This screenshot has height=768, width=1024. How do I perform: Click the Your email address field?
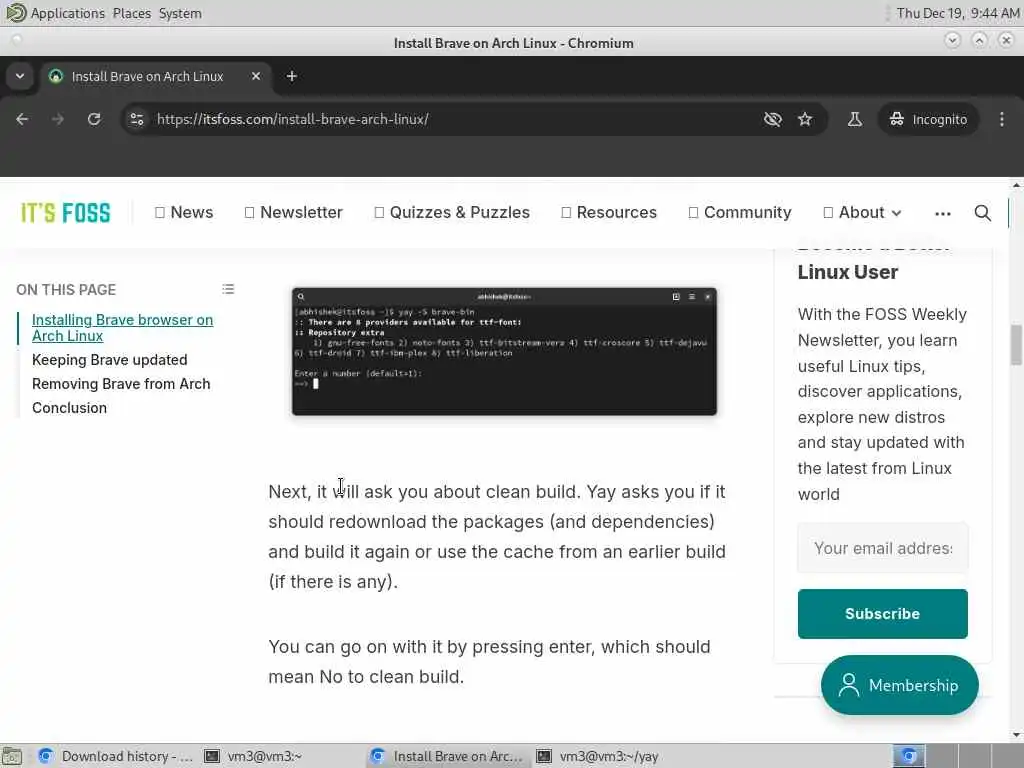point(882,548)
